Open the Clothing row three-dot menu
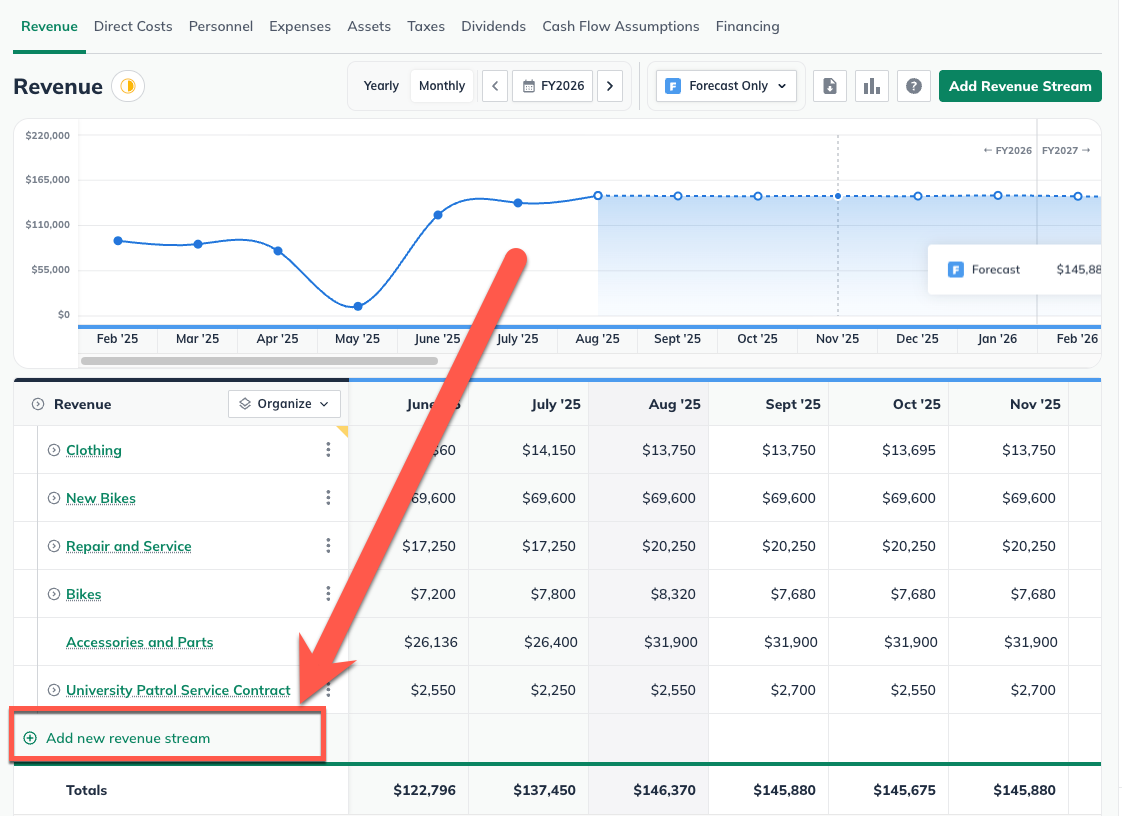1122x816 pixels. (328, 450)
